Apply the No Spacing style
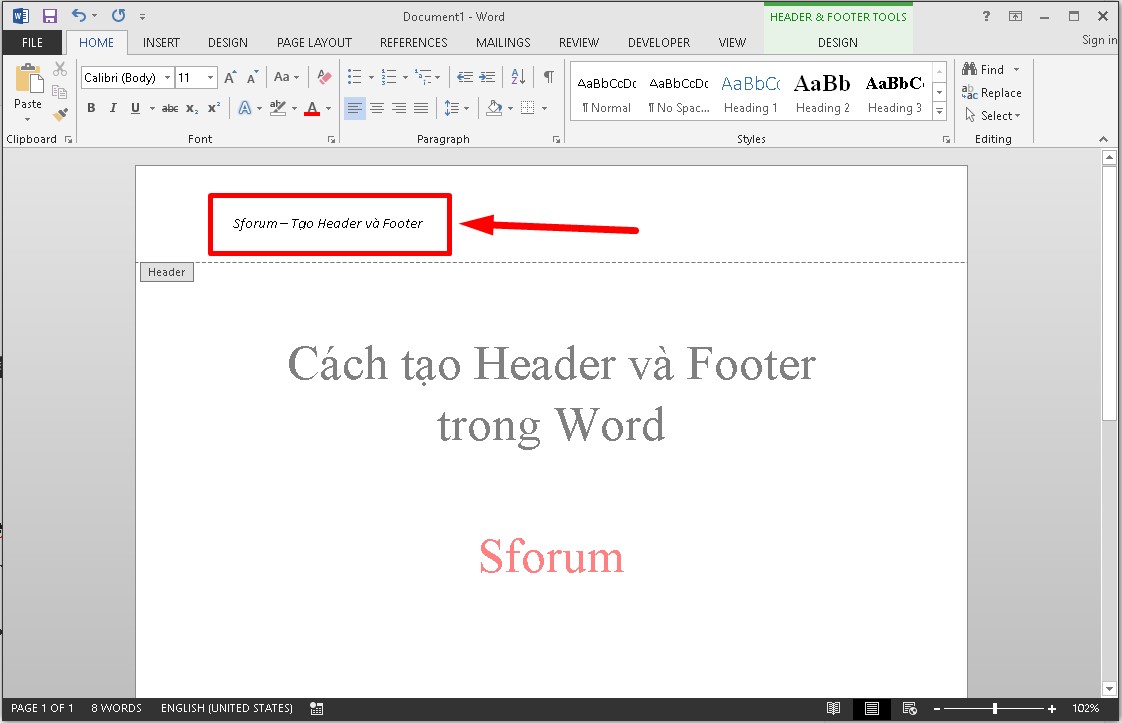 679,92
